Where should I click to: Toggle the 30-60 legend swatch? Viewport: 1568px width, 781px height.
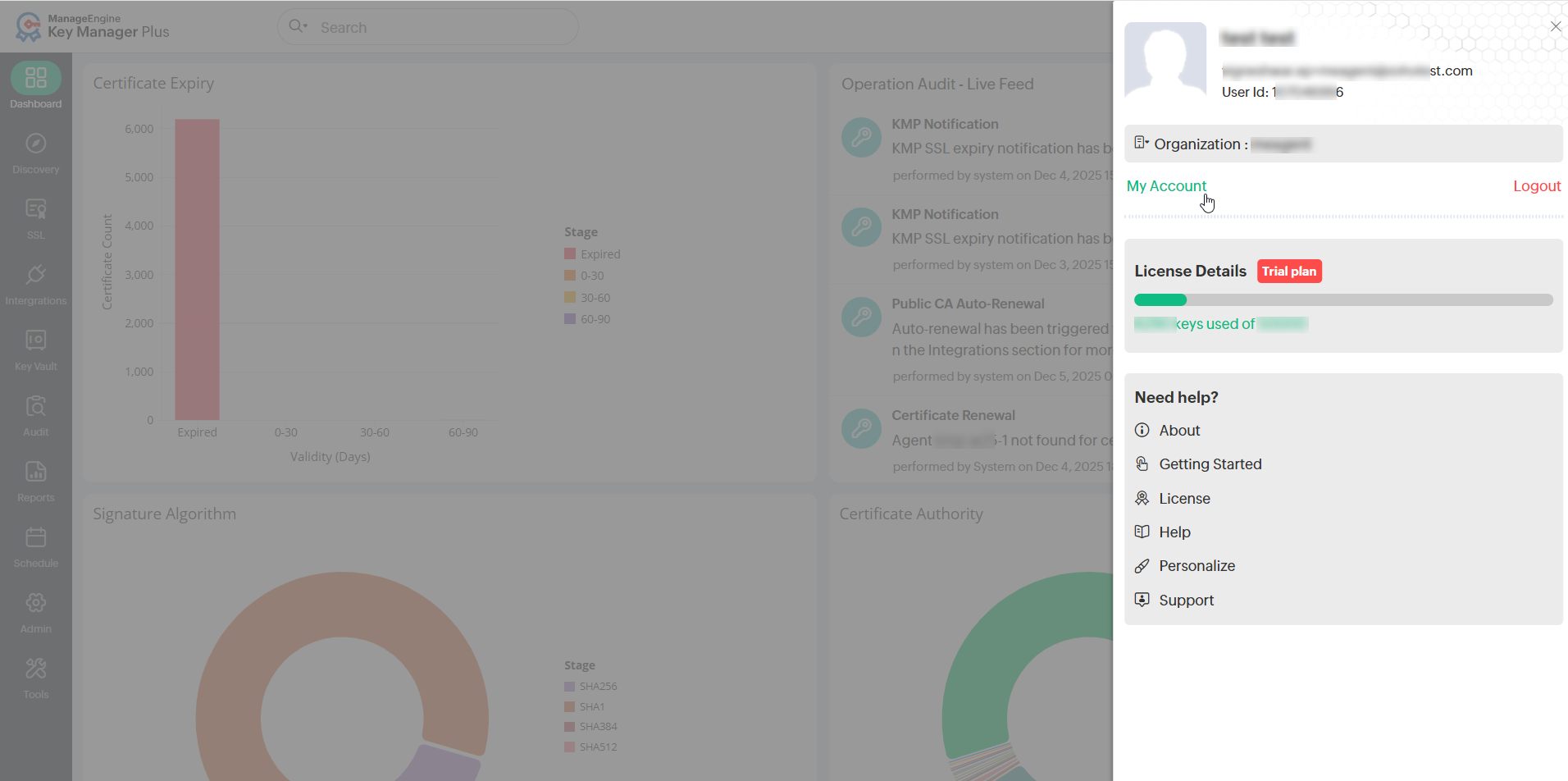coord(570,297)
